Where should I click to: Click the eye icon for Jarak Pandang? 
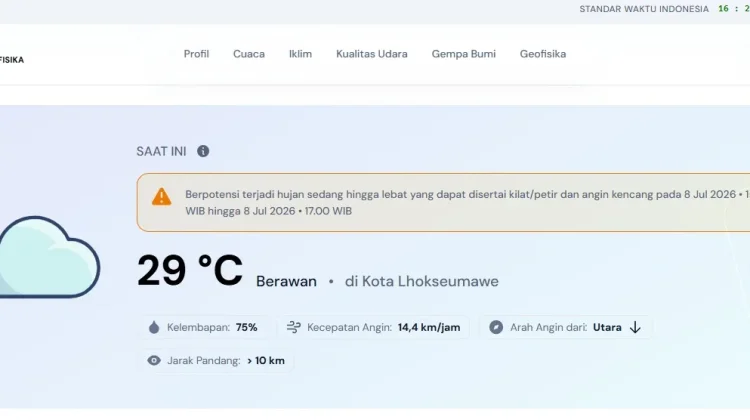pos(154,360)
